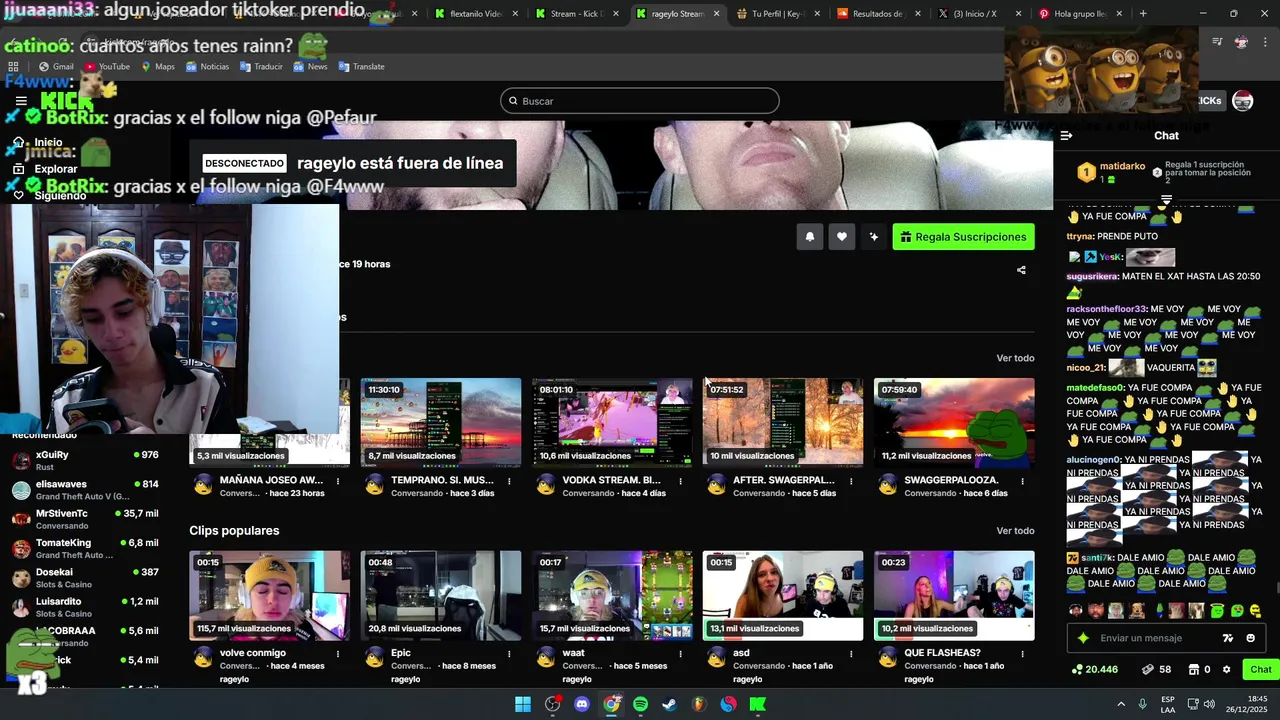Click the 20.446 channel points icon
The height and width of the screenshot is (720, 1280).
pyautogui.click(x=1076, y=670)
